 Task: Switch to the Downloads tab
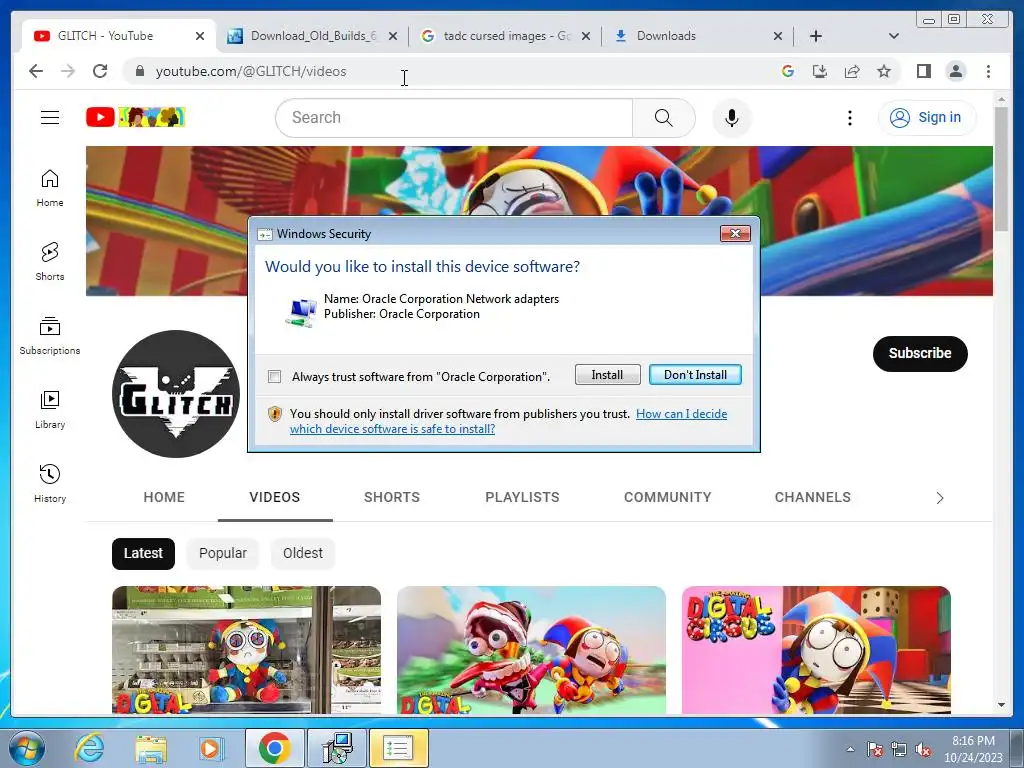[696, 36]
